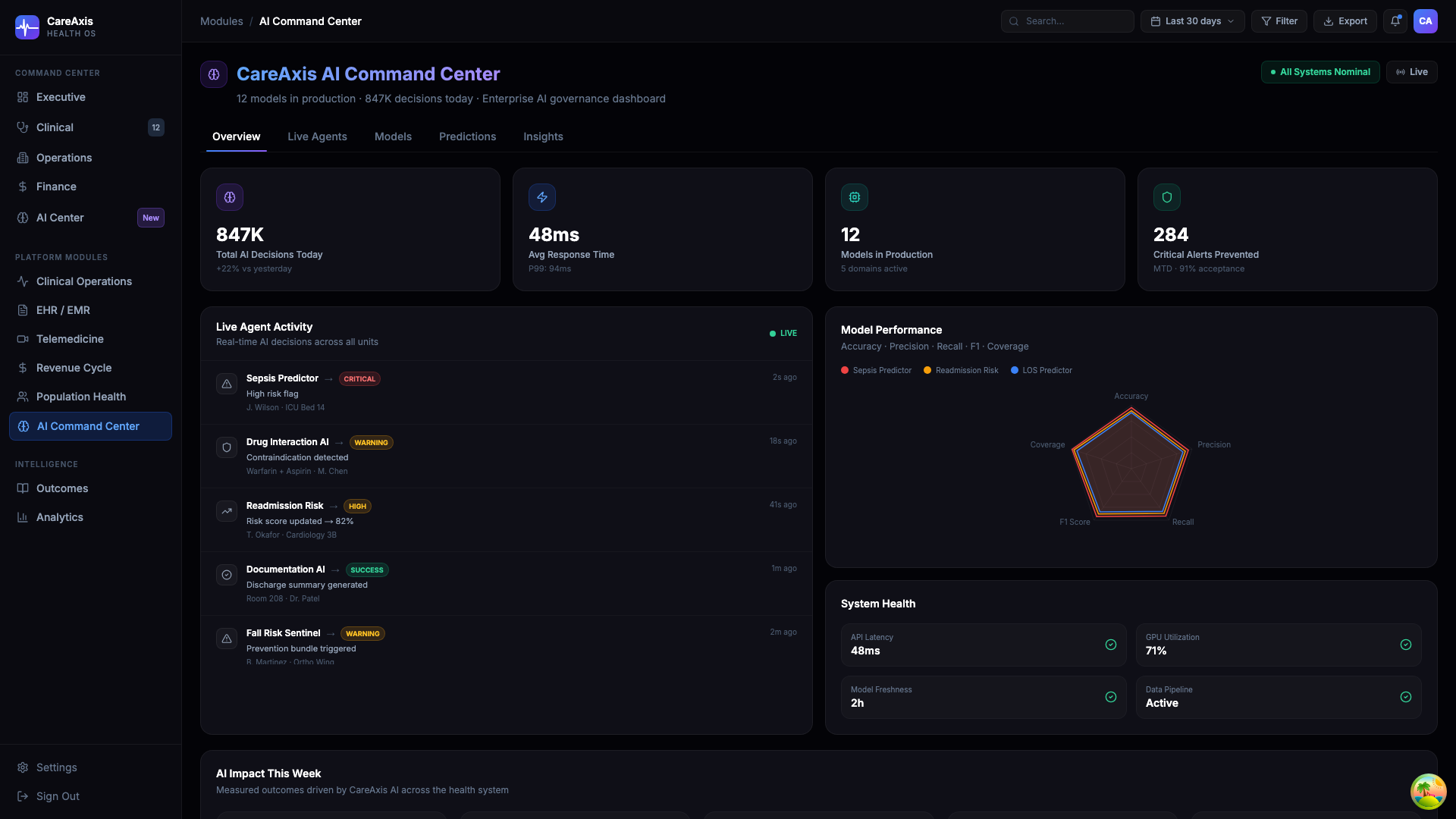
Task: Open Clinical with 12 badge
Action: (90, 127)
